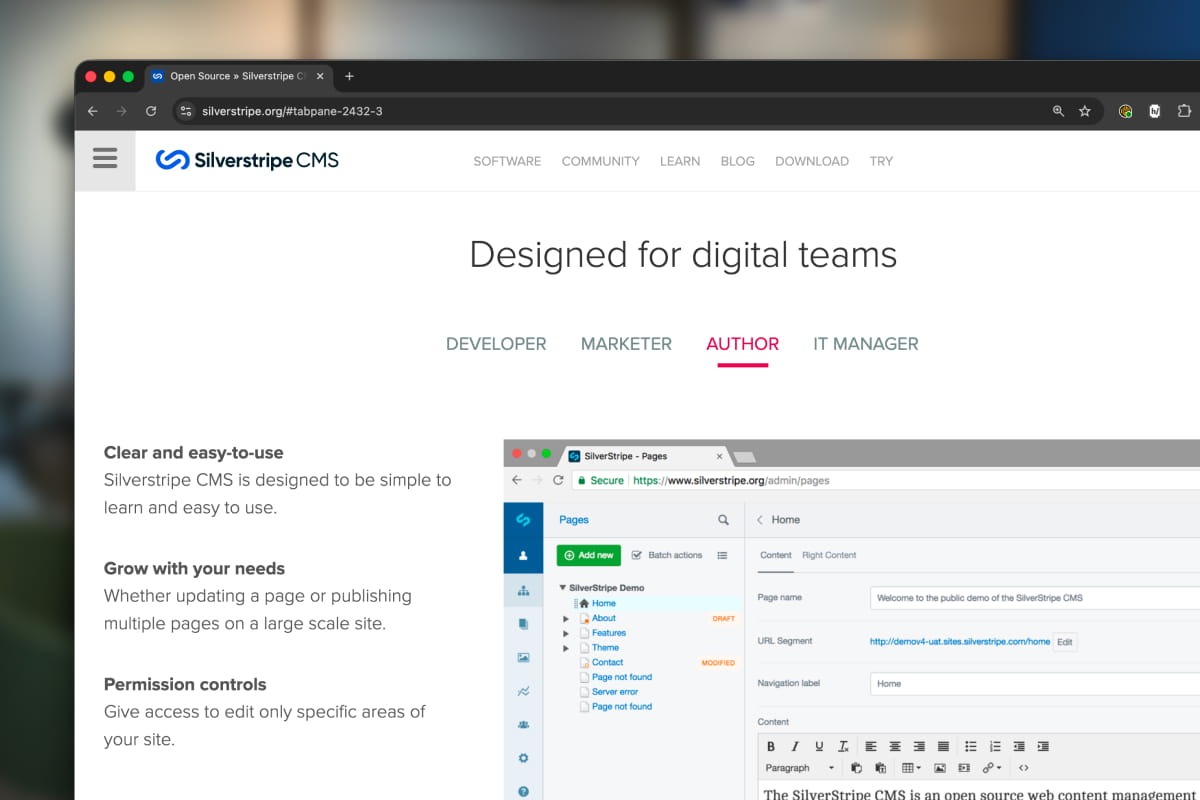Close the Open Source » Silverstripe tab
The height and width of the screenshot is (800, 1200).
pyautogui.click(x=320, y=76)
